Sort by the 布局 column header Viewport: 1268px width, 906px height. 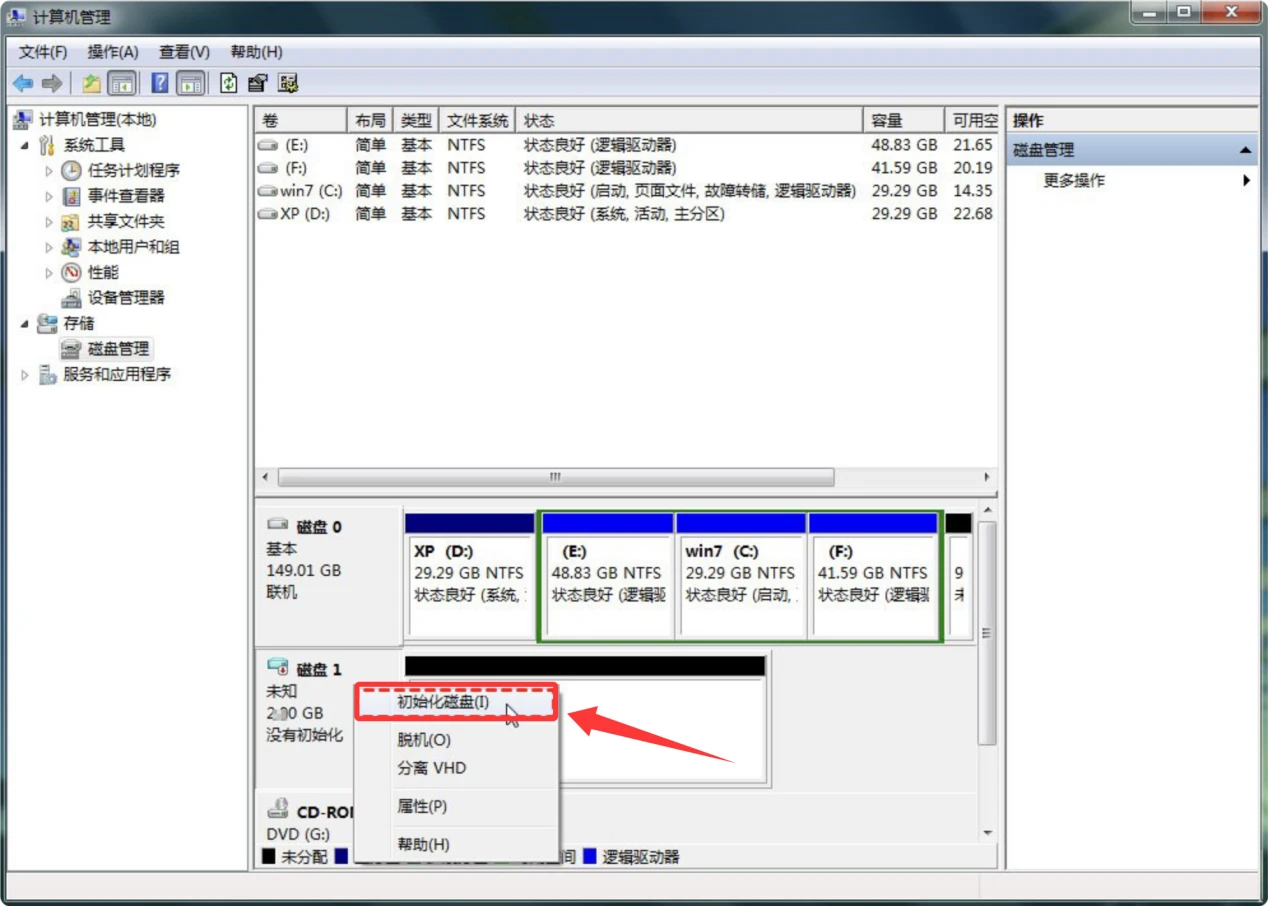pos(370,121)
